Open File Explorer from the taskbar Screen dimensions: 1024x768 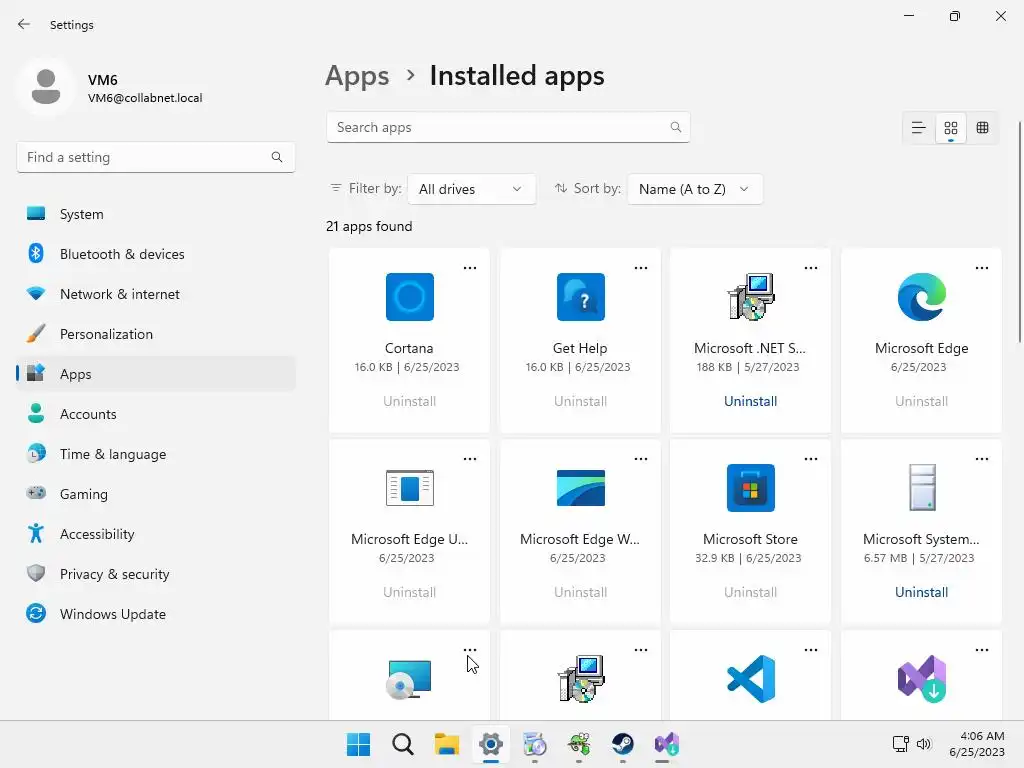pyautogui.click(x=447, y=744)
